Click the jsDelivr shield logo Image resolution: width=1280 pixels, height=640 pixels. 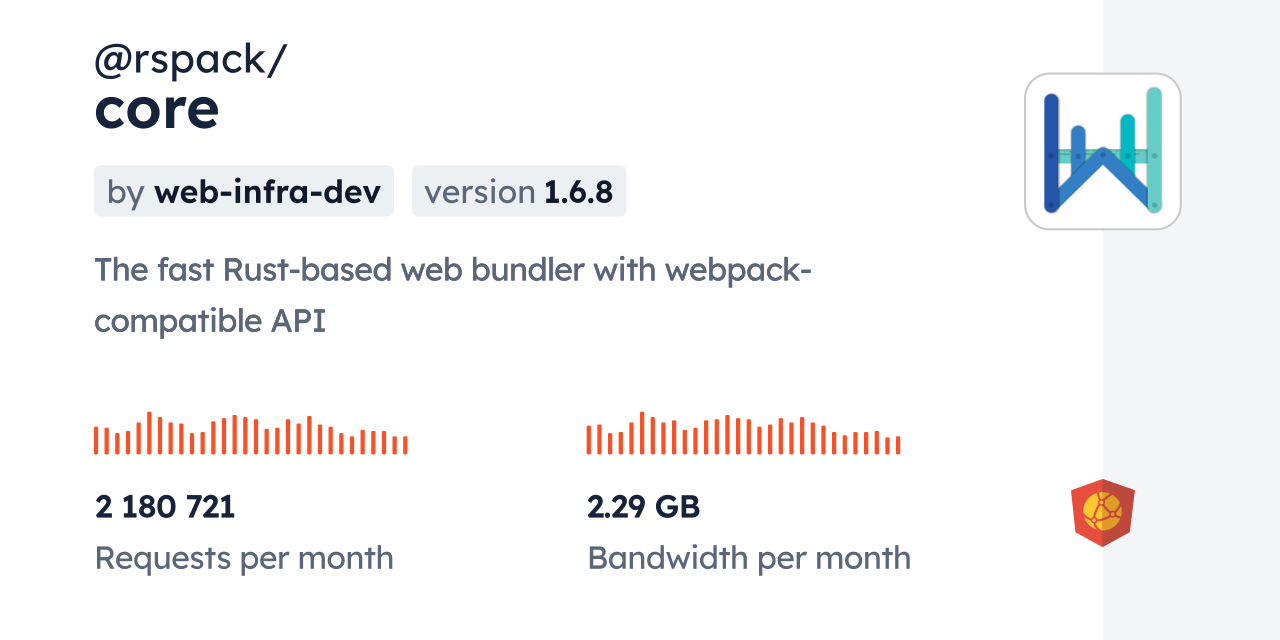pyautogui.click(x=1102, y=513)
